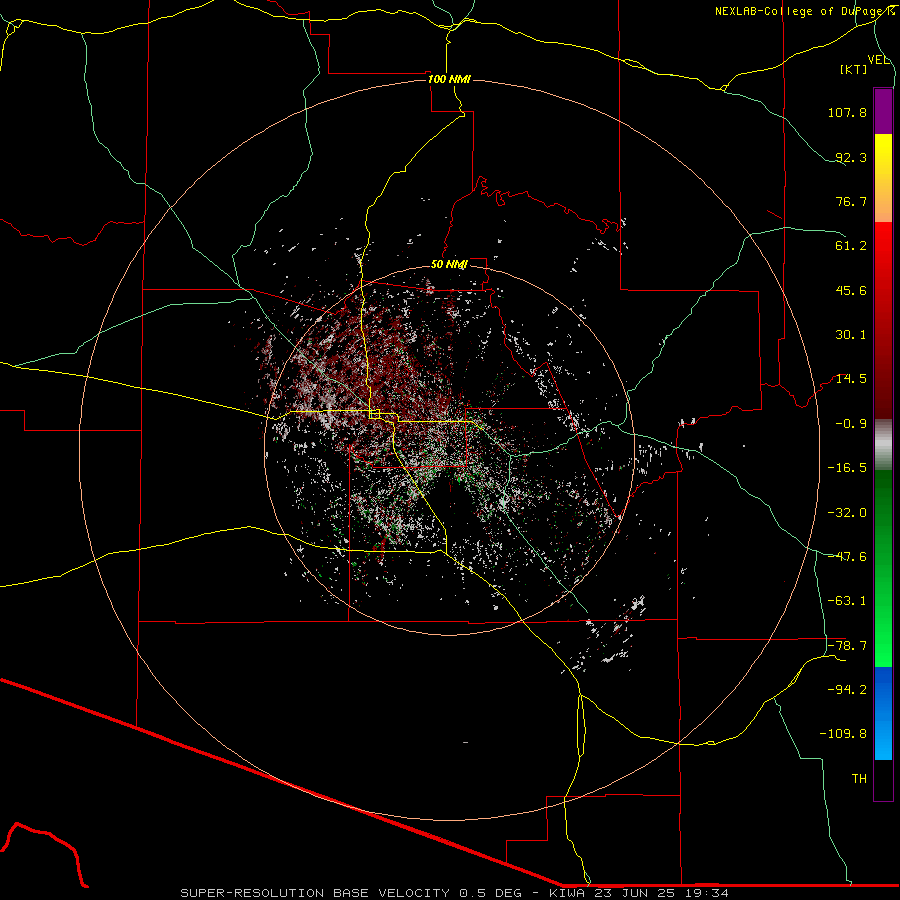Click the 45.6 value on velocity scale
This screenshot has height=900, width=900.
[851, 290]
